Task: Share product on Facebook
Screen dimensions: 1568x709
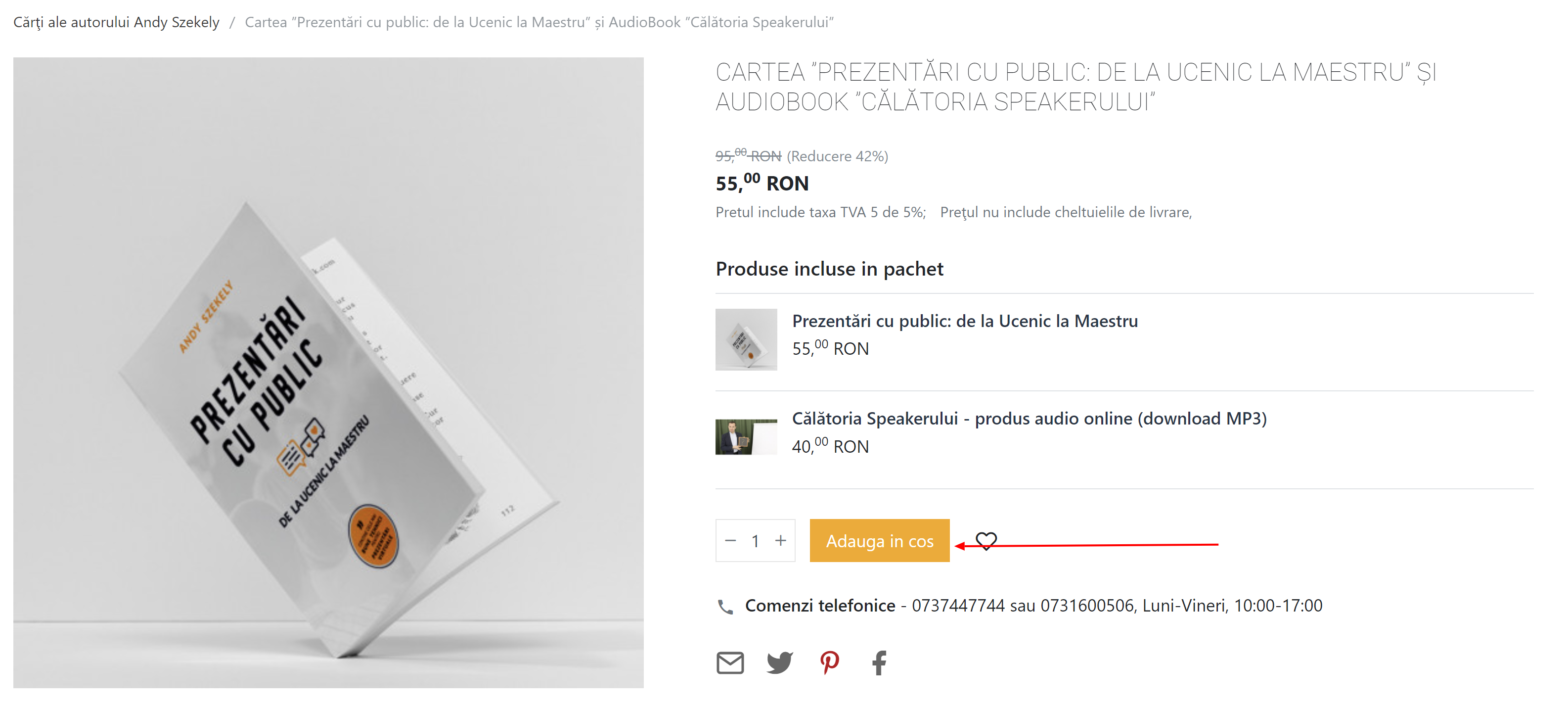Action: 879,662
